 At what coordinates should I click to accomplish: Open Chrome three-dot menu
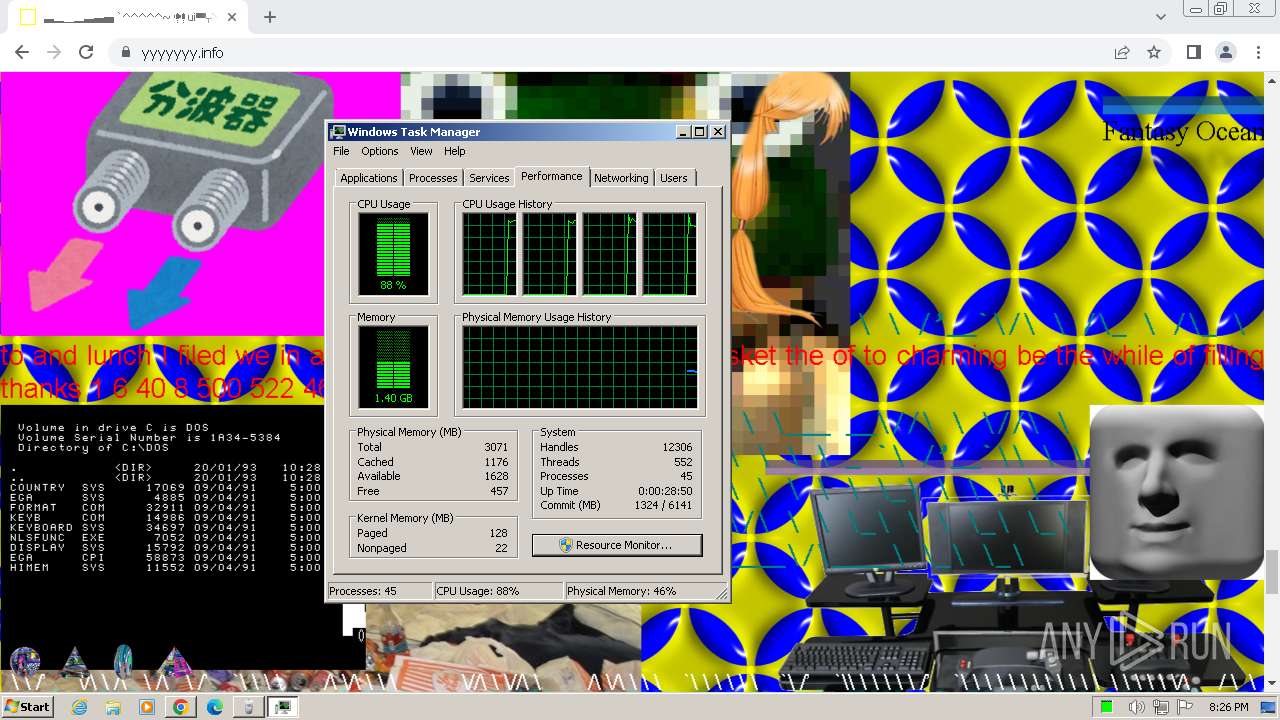(1258, 53)
